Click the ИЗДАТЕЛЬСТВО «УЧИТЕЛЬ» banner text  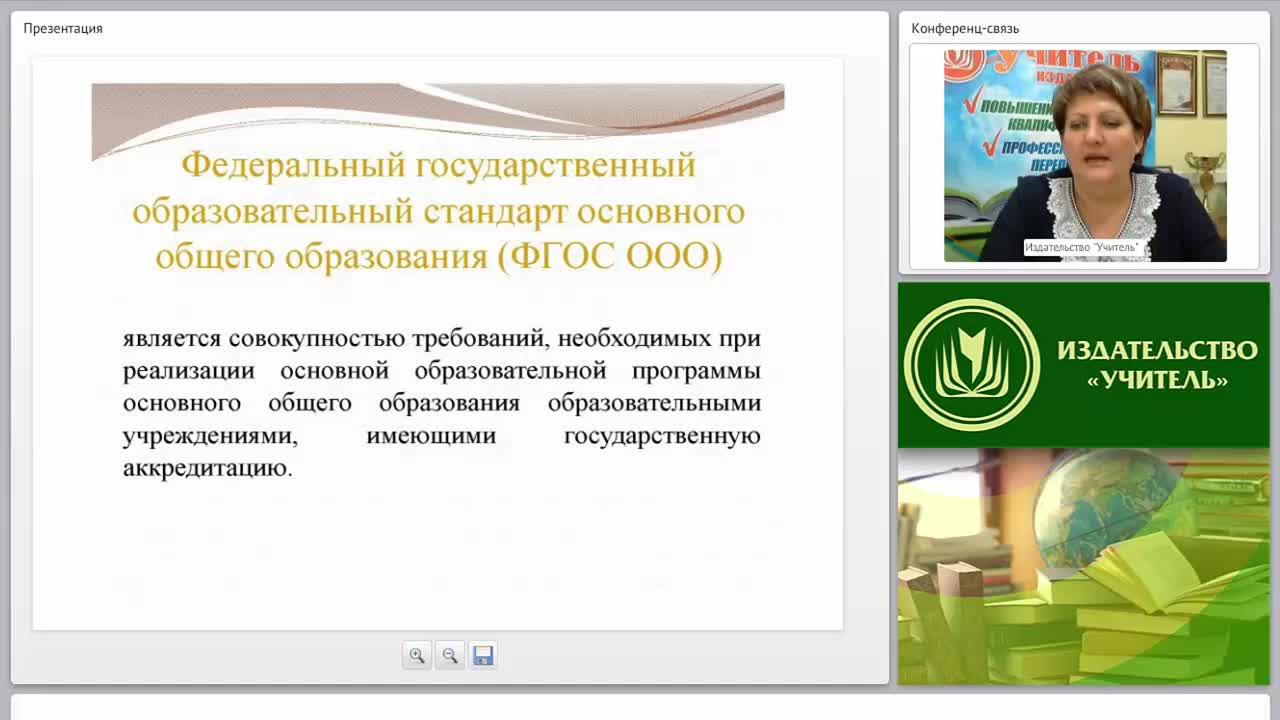[x=1157, y=365]
